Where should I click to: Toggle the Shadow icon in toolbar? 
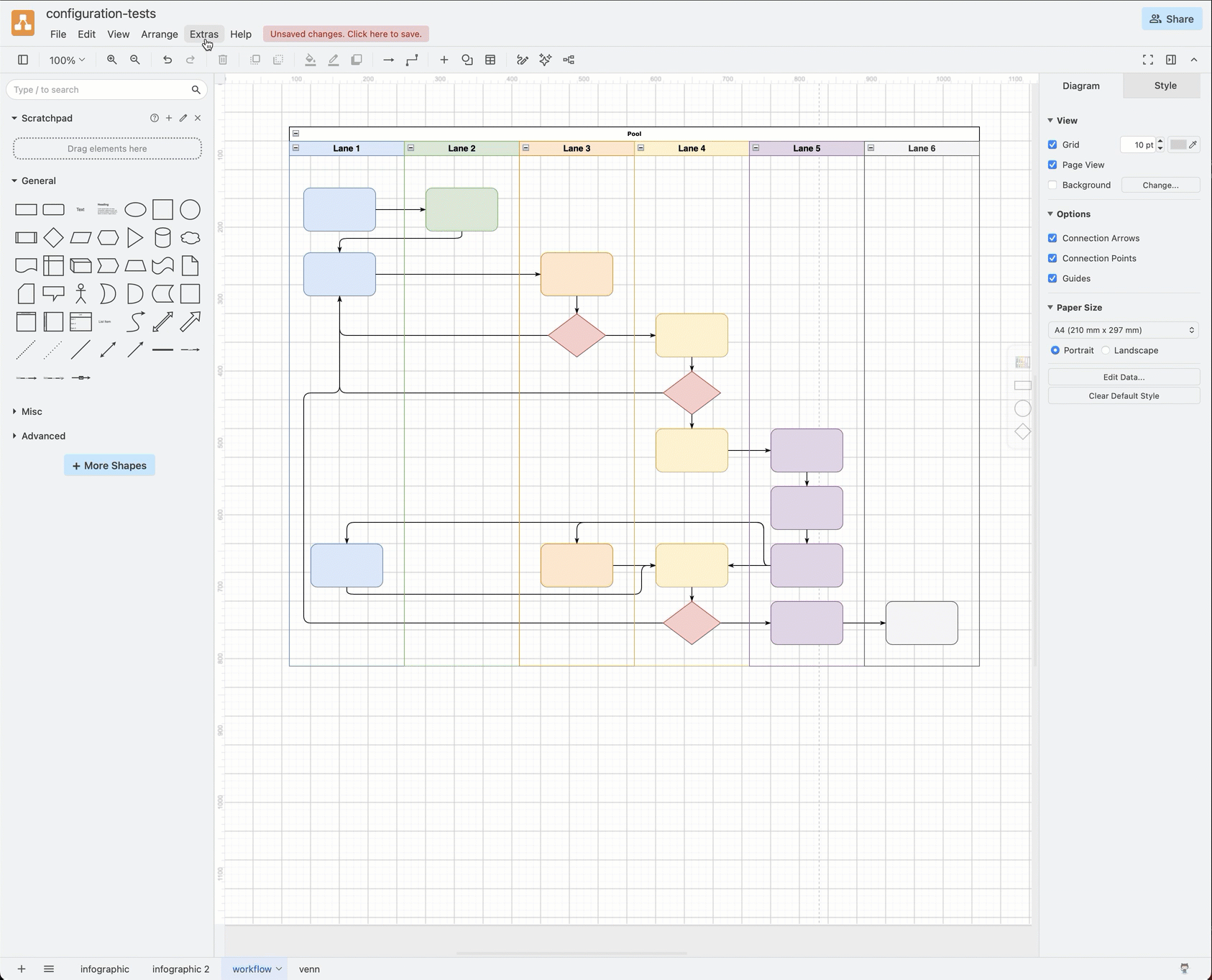(x=357, y=60)
